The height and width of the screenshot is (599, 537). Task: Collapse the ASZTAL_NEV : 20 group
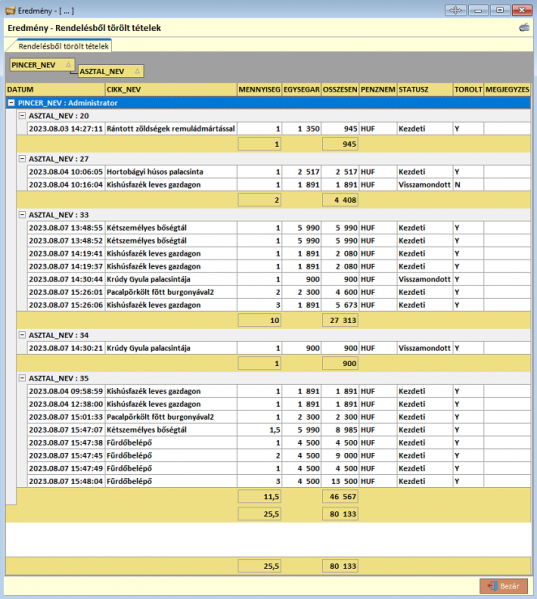click(22, 116)
